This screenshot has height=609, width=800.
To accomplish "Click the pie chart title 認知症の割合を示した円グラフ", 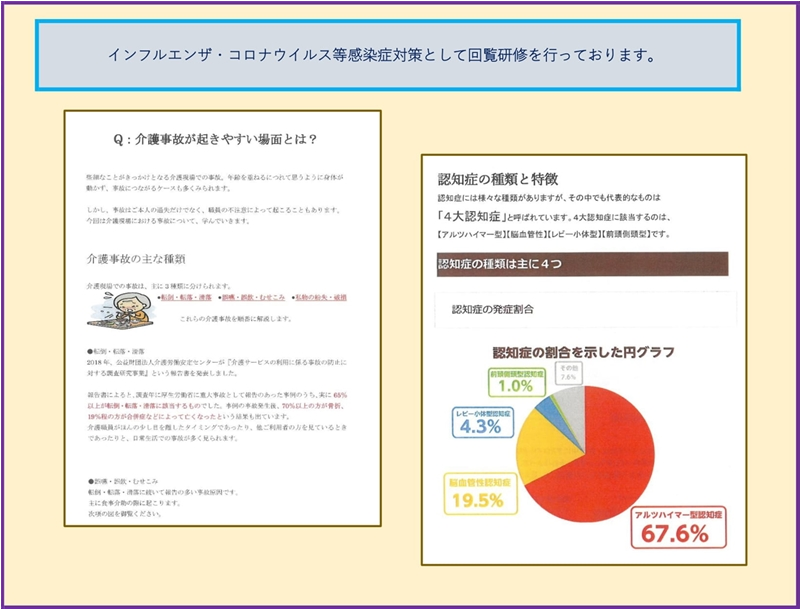I will click(584, 352).
